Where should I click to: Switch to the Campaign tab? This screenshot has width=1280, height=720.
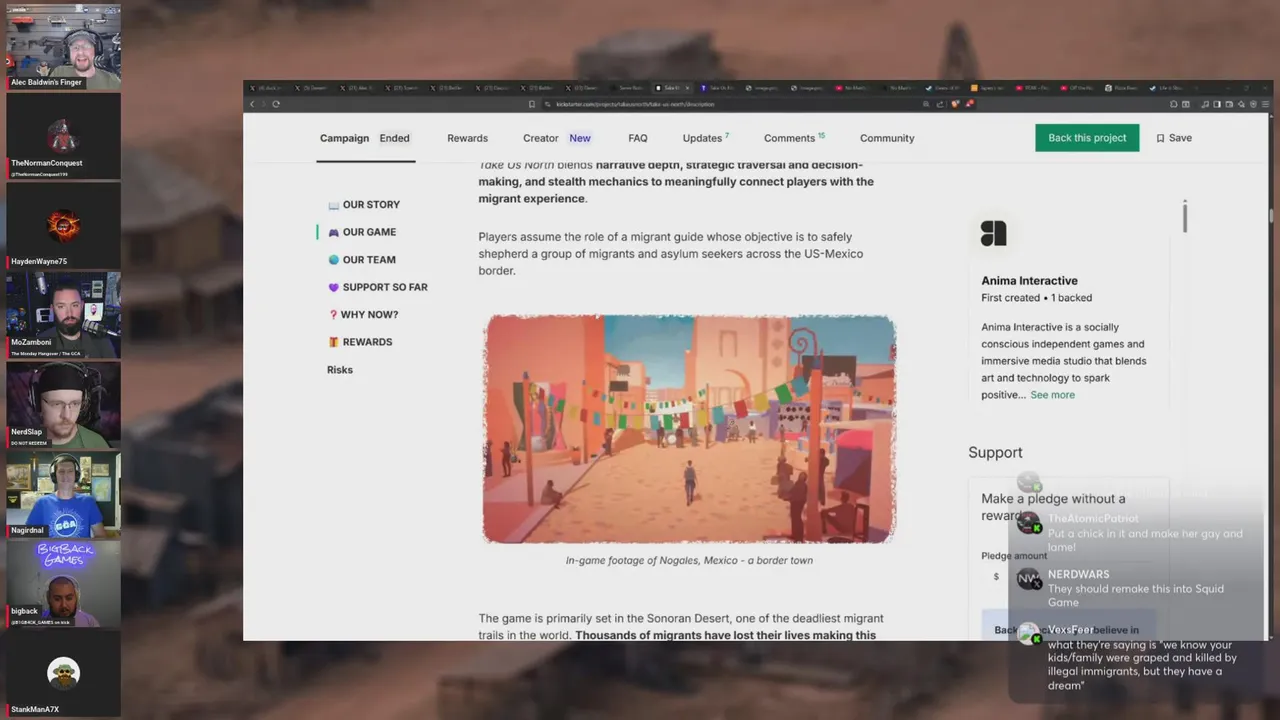(x=344, y=138)
